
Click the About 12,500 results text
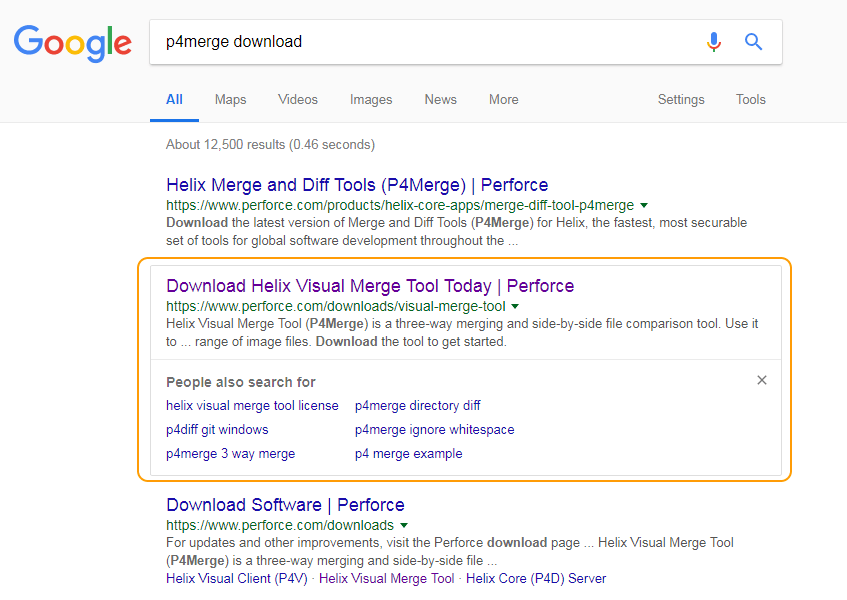click(x=270, y=145)
